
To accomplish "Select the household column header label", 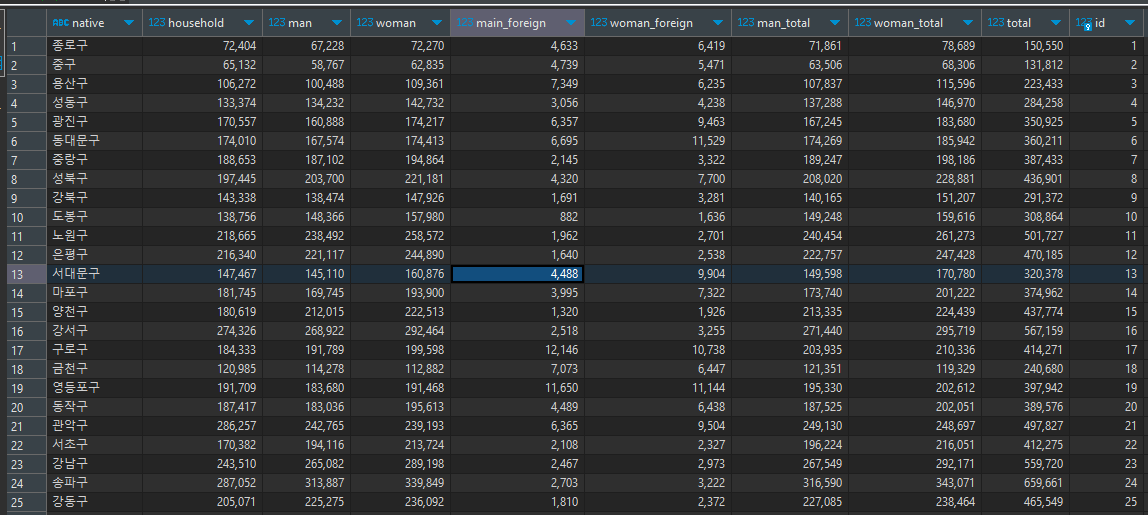I will (x=196, y=23).
